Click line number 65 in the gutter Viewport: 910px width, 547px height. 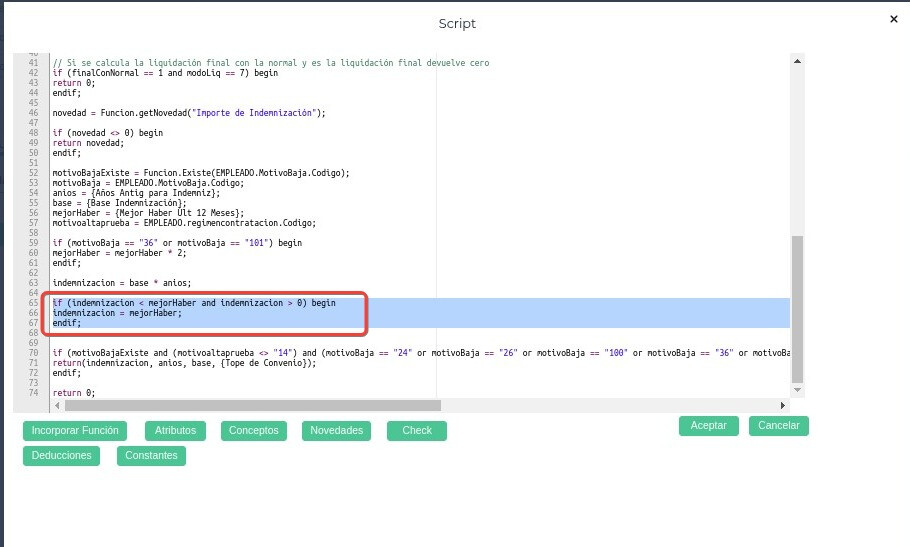33,303
